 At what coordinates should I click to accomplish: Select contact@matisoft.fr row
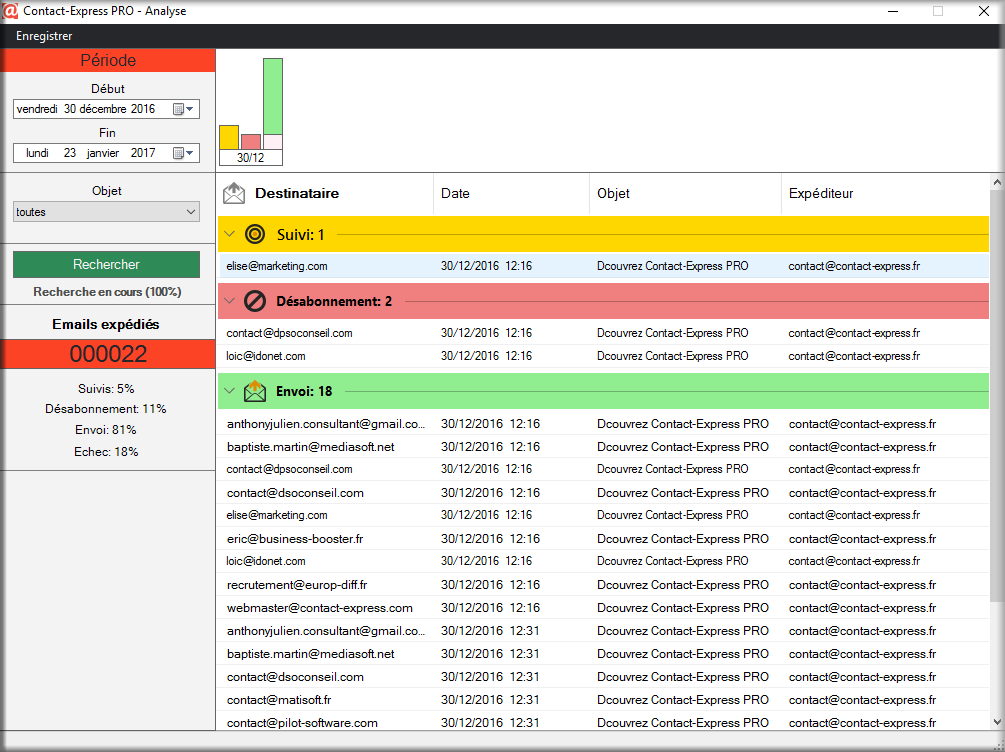pyautogui.click(x=603, y=700)
